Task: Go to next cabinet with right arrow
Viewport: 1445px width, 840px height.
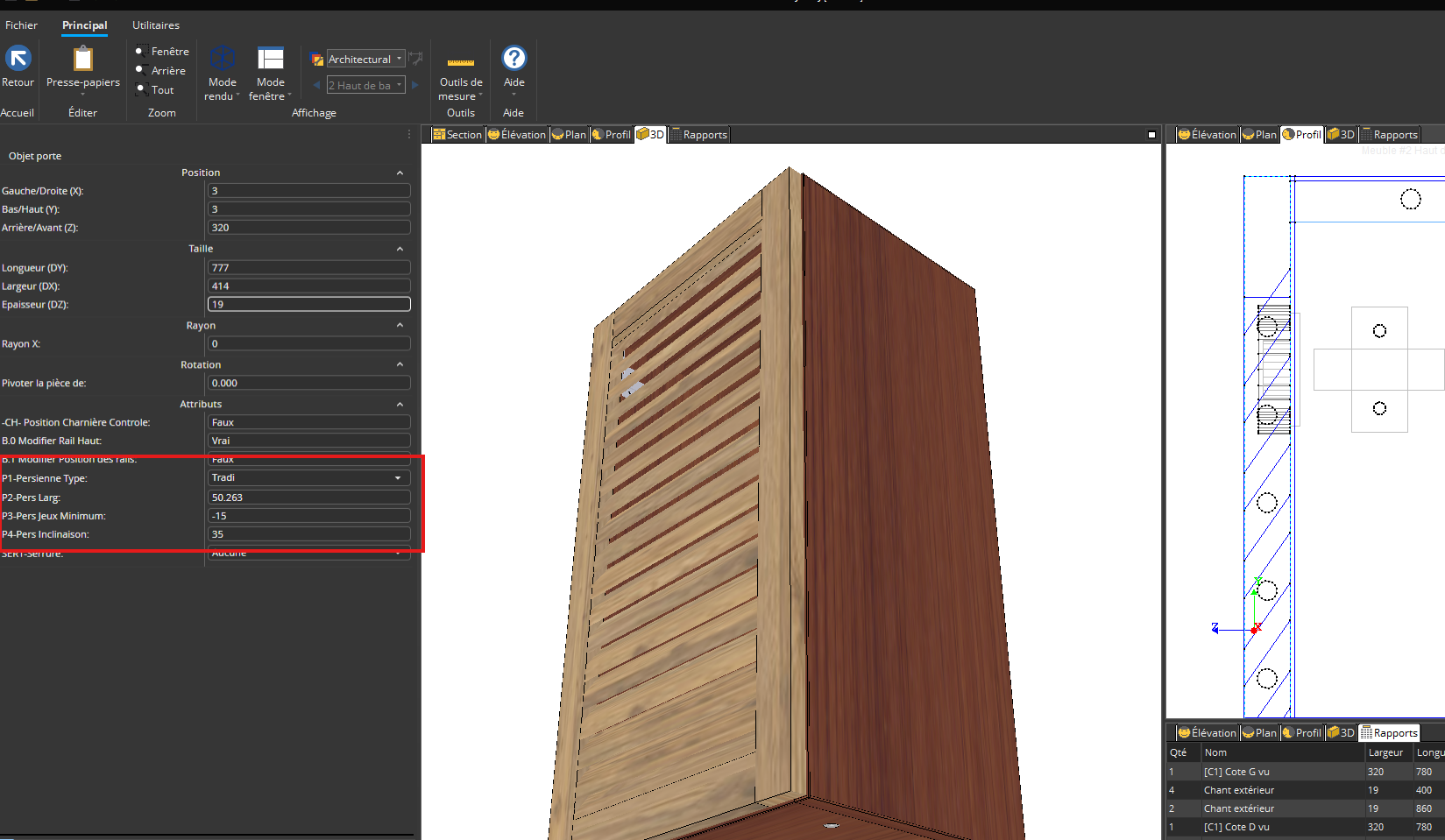Action: pyautogui.click(x=415, y=85)
